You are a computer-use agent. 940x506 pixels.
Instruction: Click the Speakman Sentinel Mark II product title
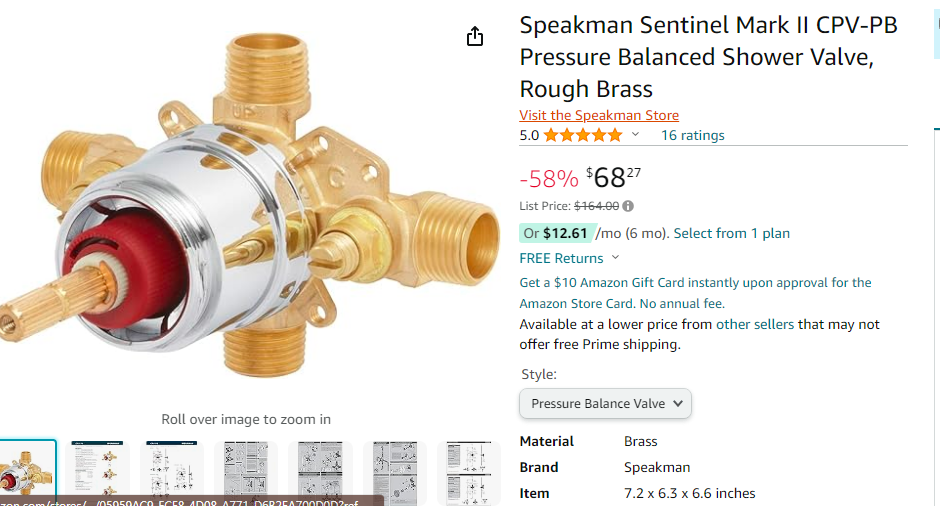[x=708, y=56]
